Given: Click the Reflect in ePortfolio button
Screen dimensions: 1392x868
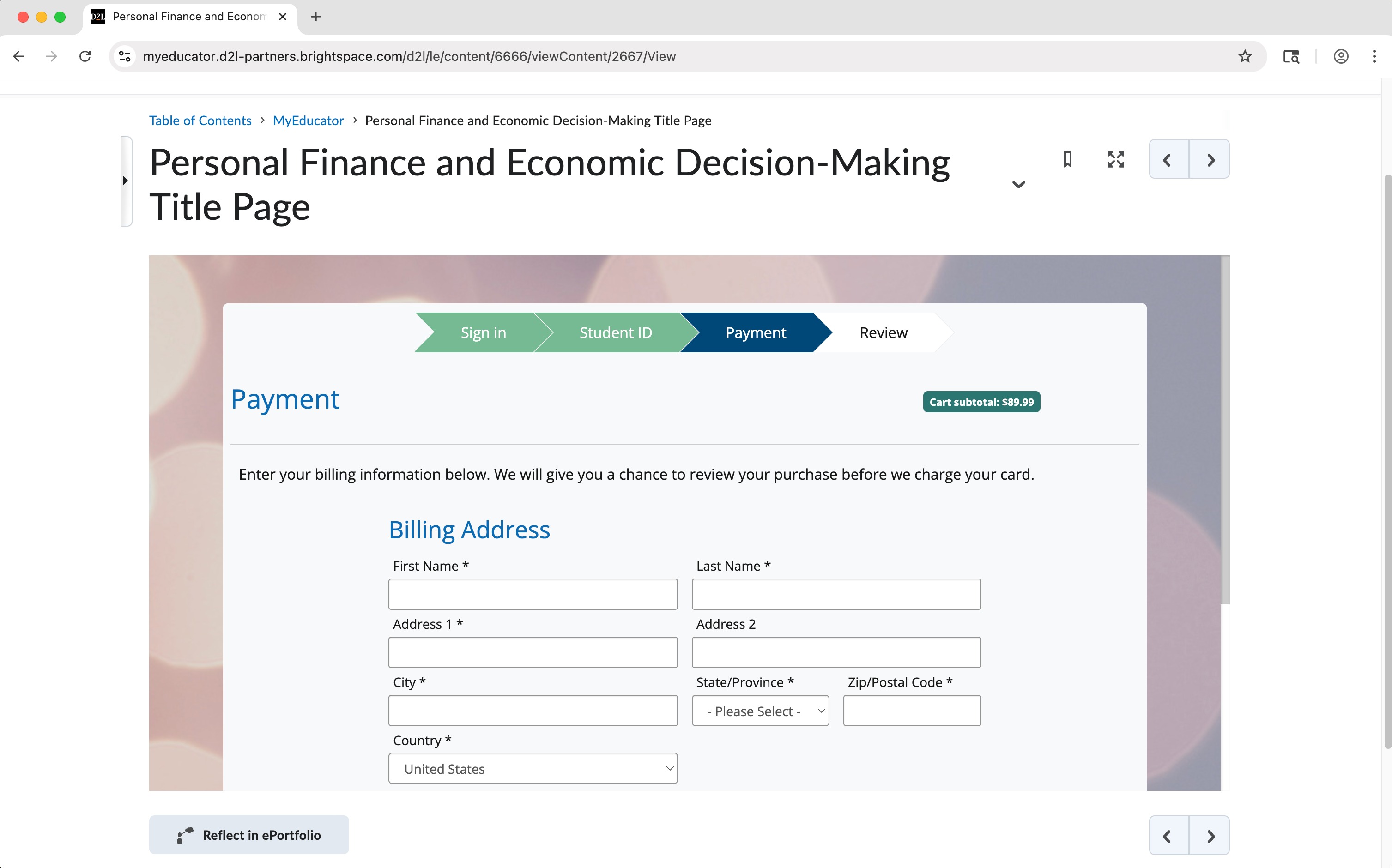Looking at the screenshot, I should 248,835.
